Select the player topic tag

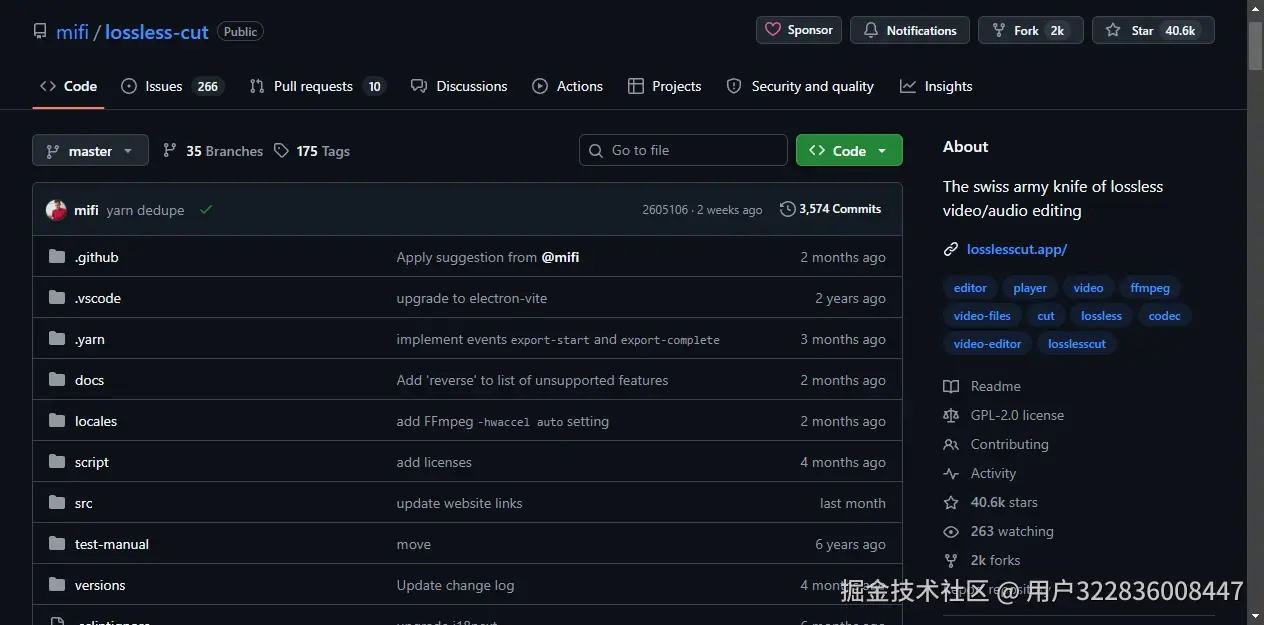[1030, 288]
